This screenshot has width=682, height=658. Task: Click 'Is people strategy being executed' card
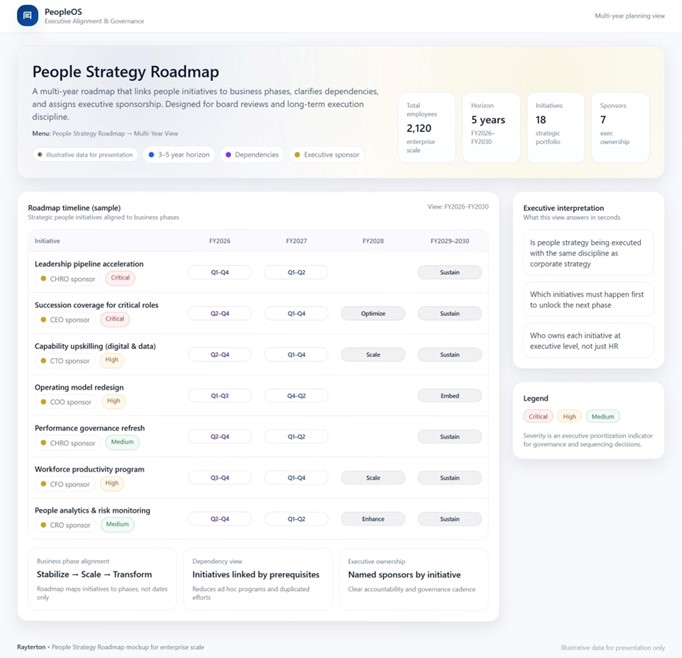coord(588,253)
